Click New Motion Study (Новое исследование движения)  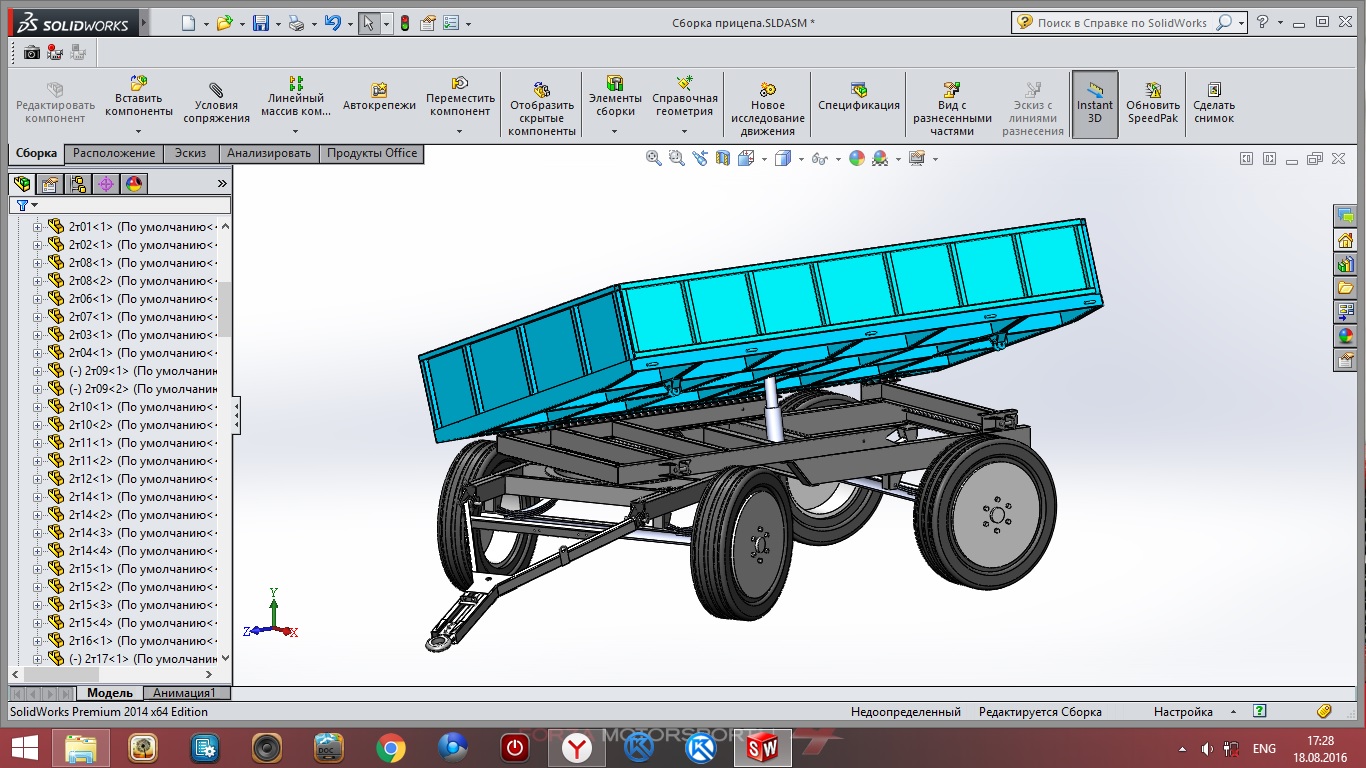(x=768, y=110)
